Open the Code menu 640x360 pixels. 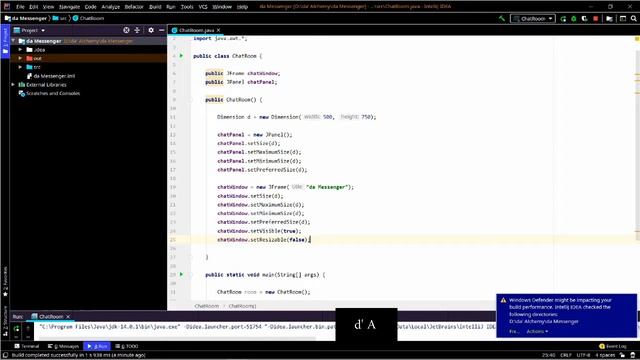click(90, 7)
